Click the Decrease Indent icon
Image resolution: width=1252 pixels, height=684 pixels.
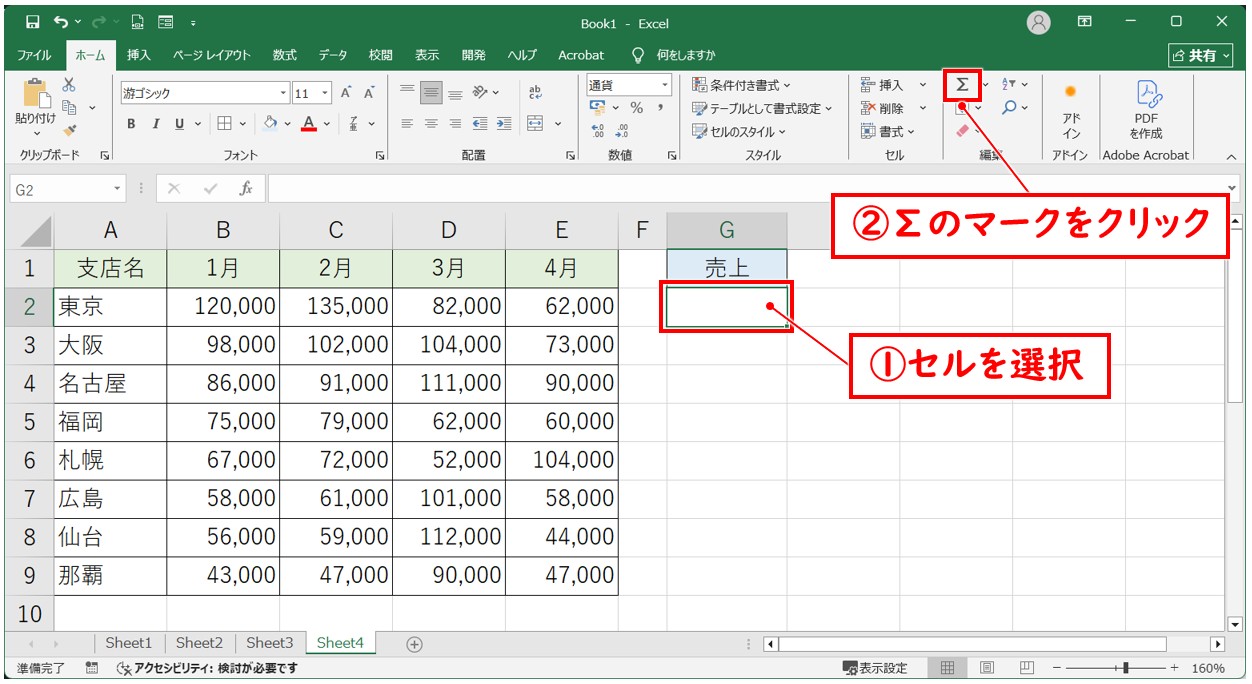click(x=480, y=124)
